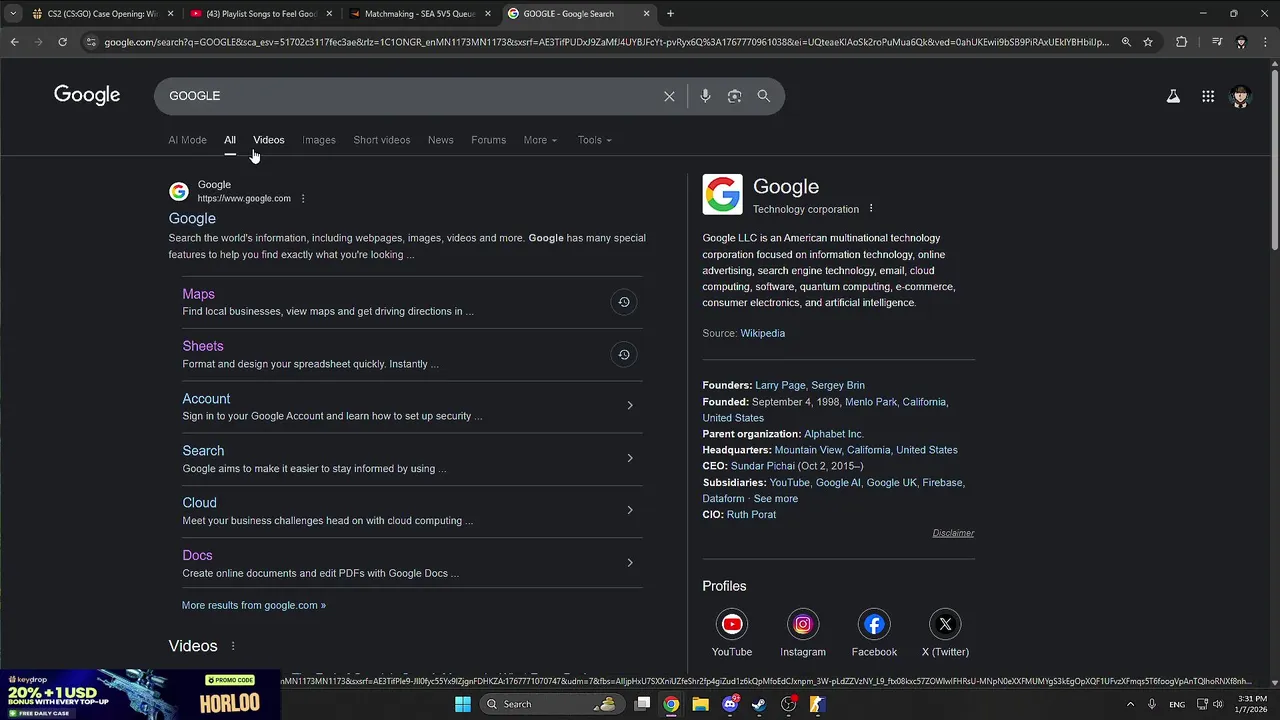
Task: Switch to Images search tab
Action: pyautogui.click(x=319, y=140)
